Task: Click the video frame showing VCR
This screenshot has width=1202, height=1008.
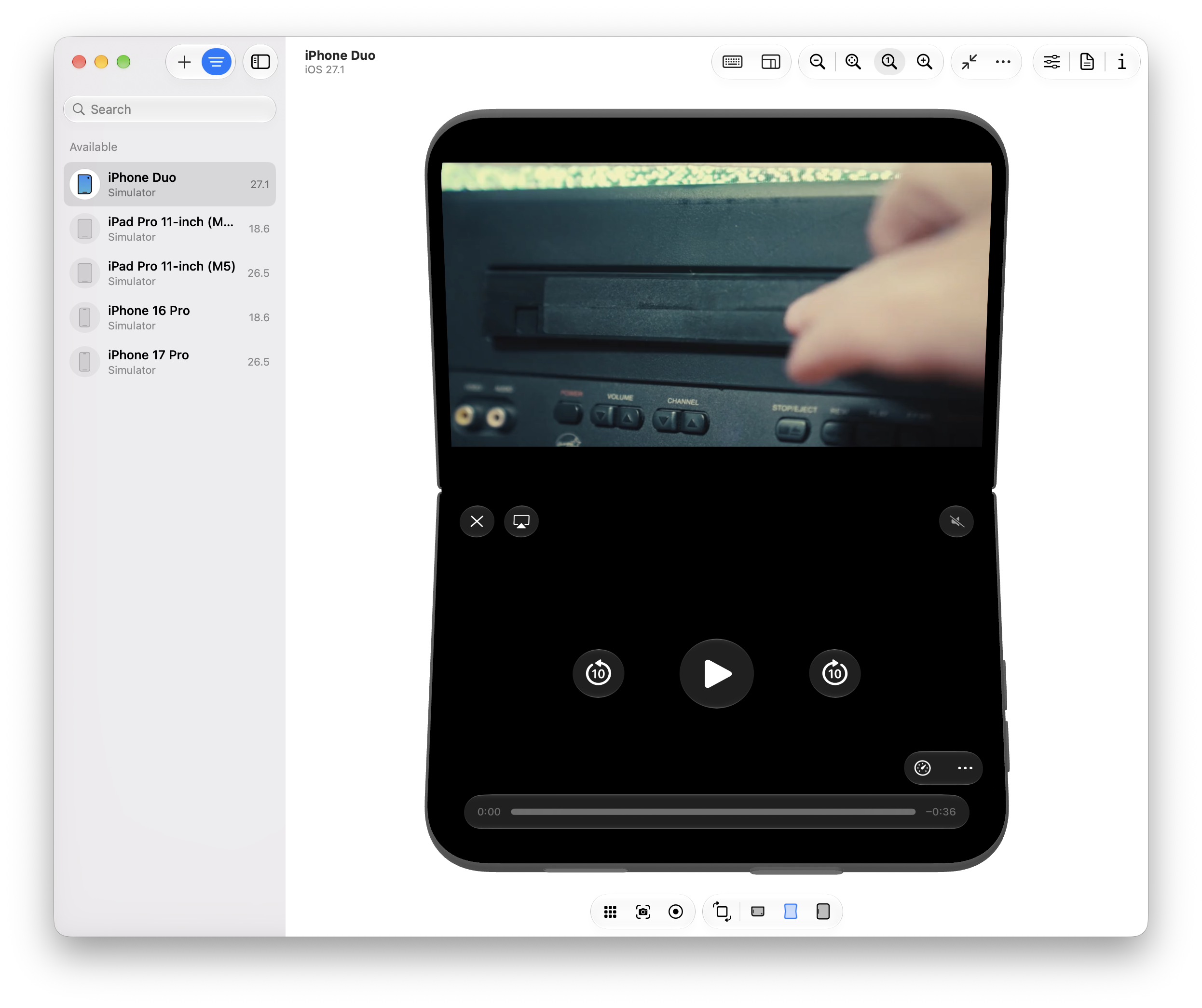Action: (x=717, y=304)
